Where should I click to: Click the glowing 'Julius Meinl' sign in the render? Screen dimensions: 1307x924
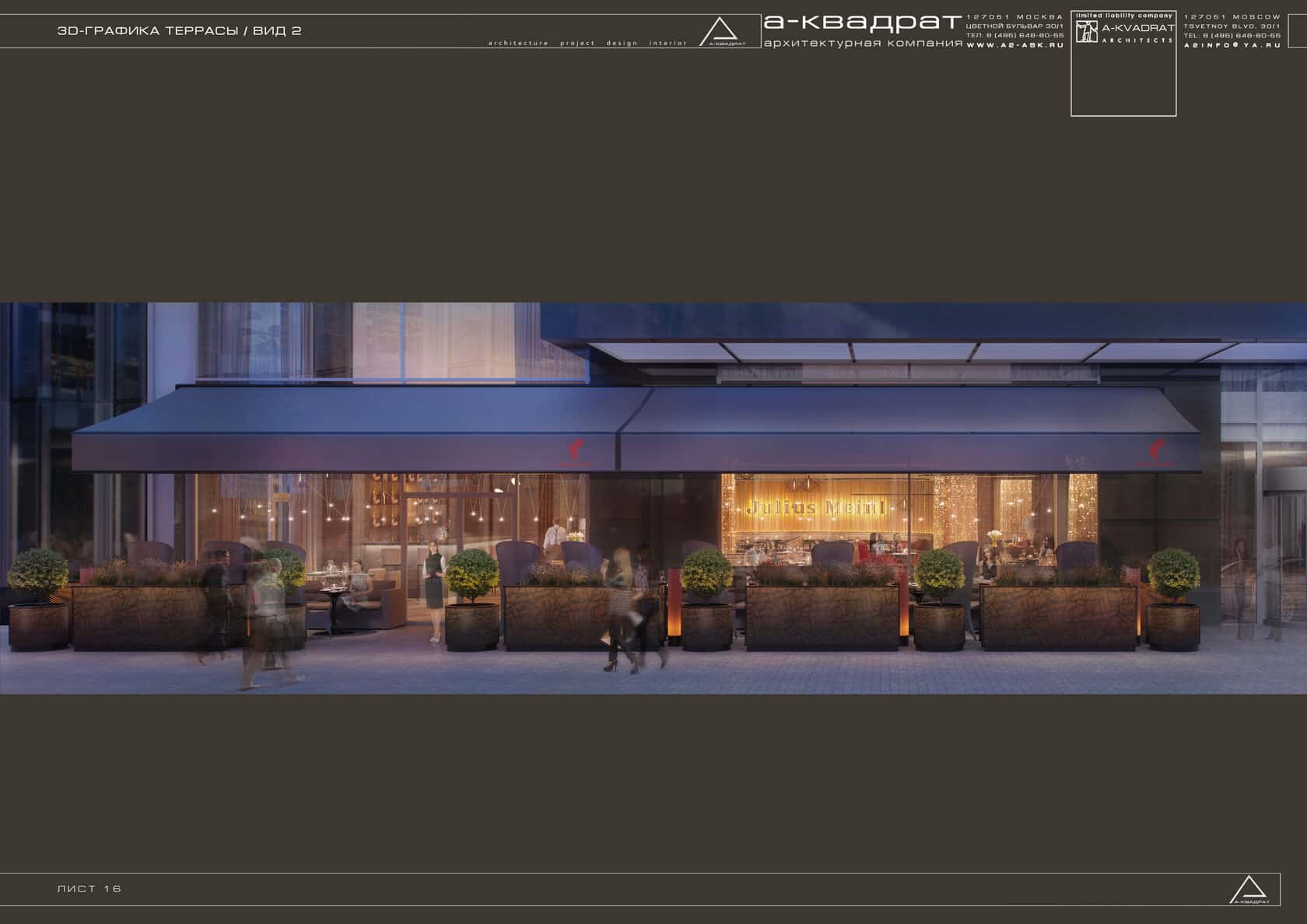pos(815,508)
